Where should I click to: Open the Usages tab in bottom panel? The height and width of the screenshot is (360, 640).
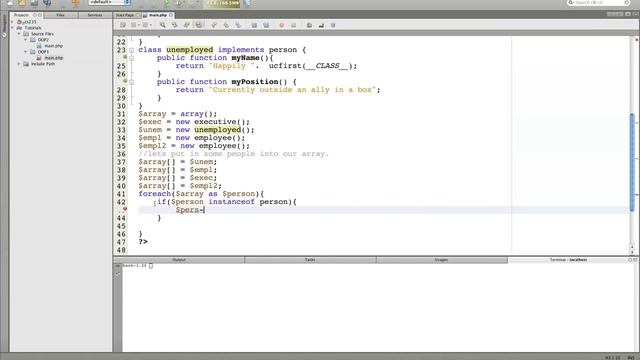tap(441, 260)
